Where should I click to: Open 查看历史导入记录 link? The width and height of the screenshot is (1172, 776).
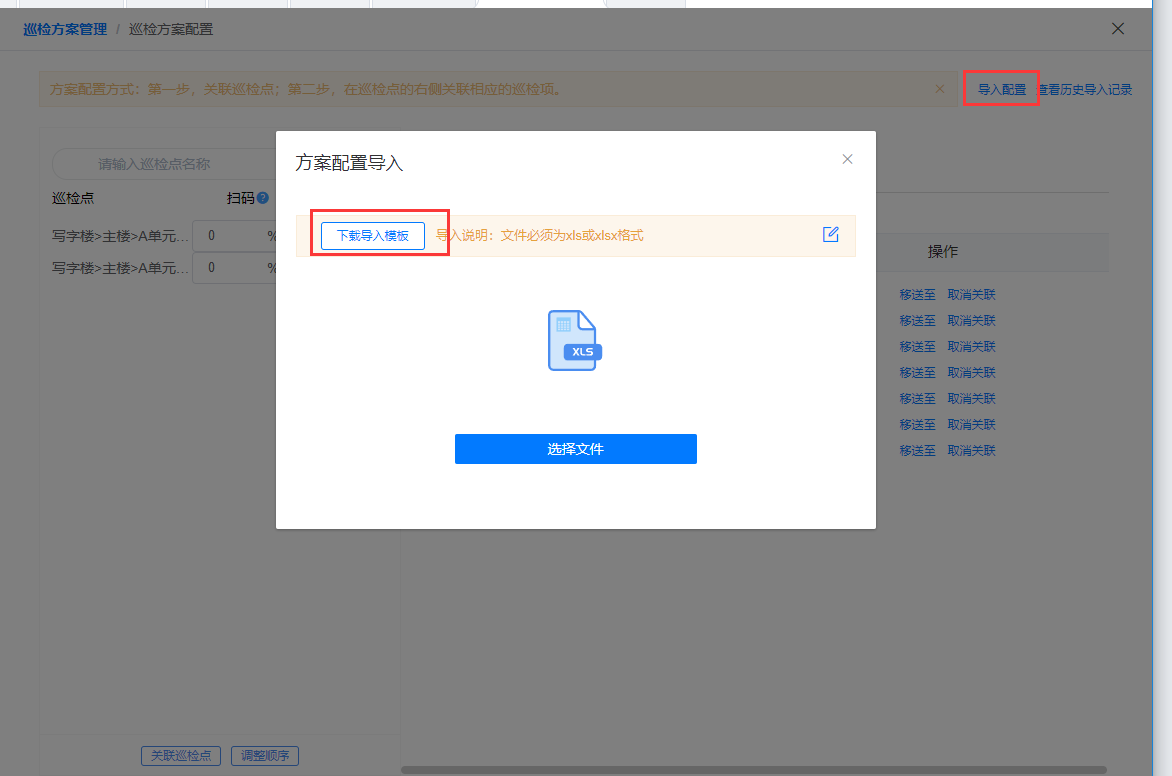(1086, 90)
